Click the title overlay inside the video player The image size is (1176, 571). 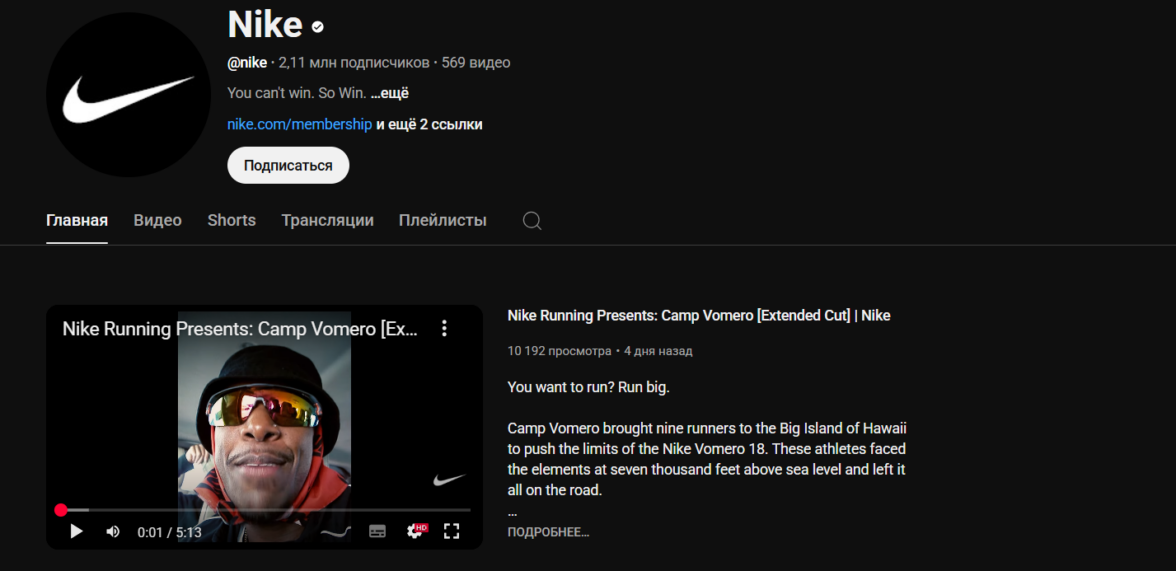click(x=241, y=329)
